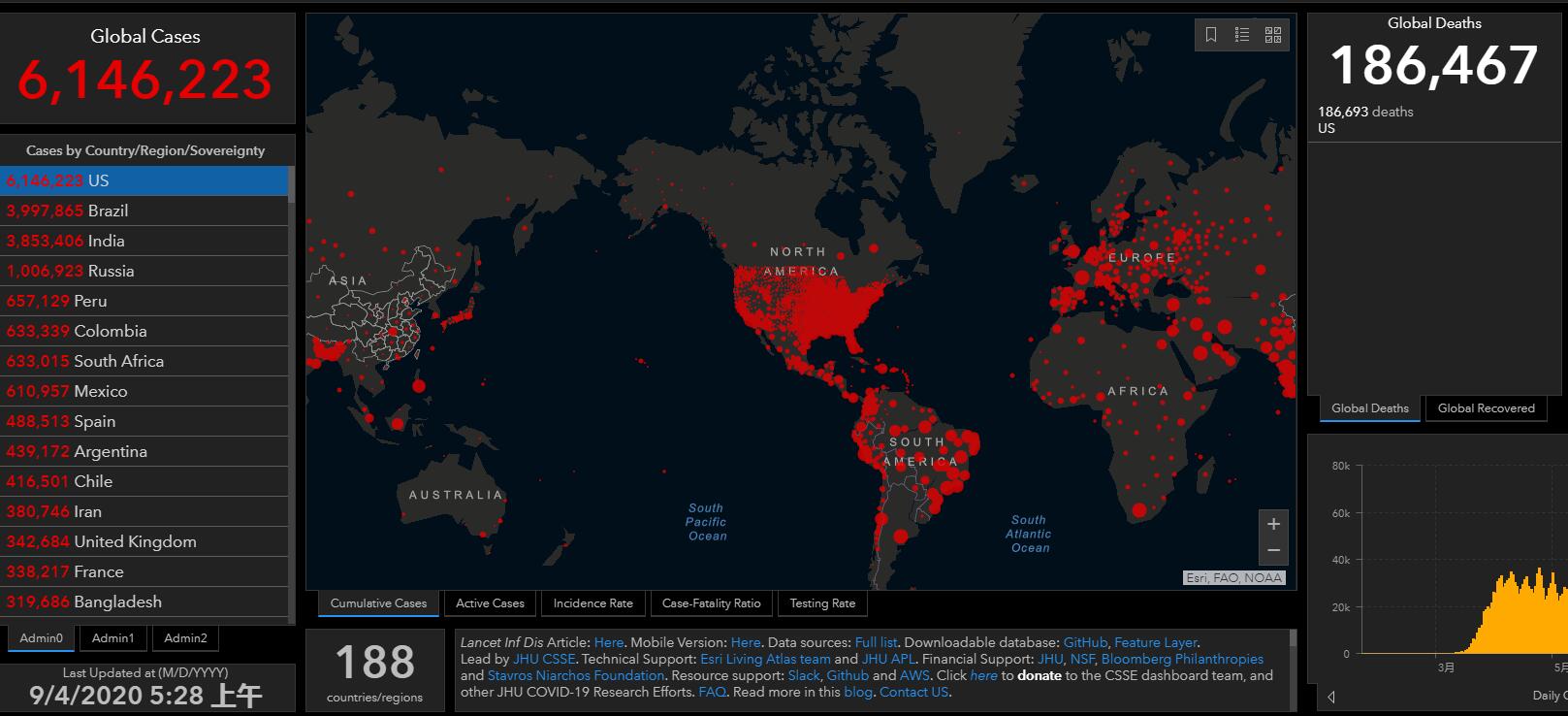Select Brazil in the country list
The height and width of the screenshot is (716, 1568).
tap(108, 211)
